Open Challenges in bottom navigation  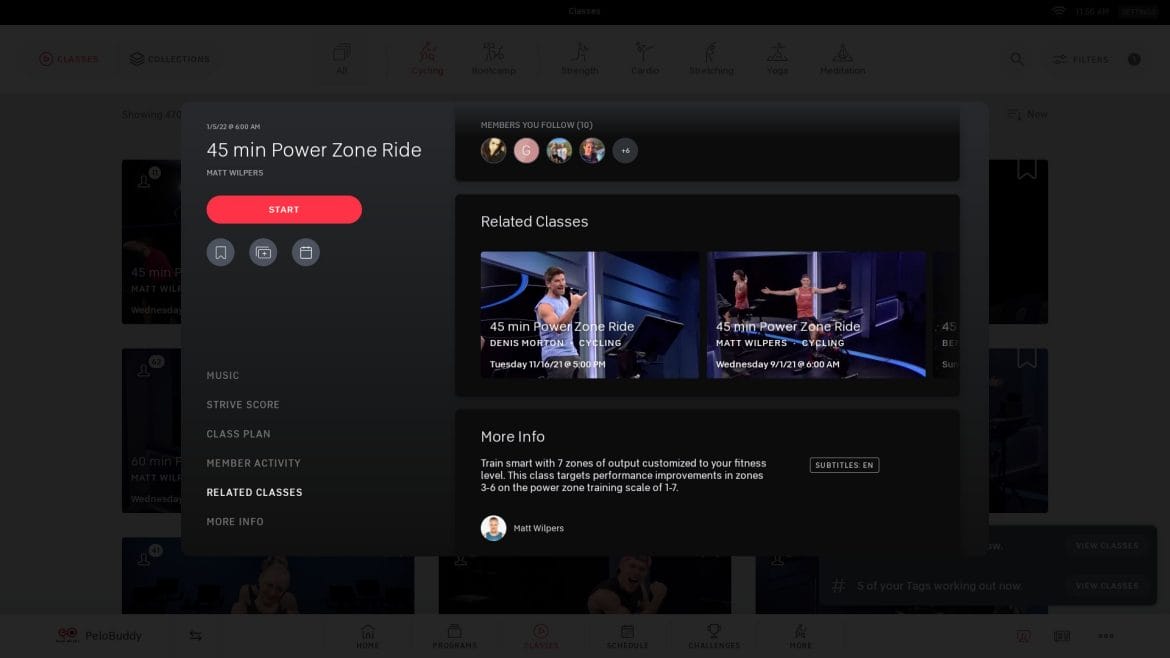tap(714, 636)
